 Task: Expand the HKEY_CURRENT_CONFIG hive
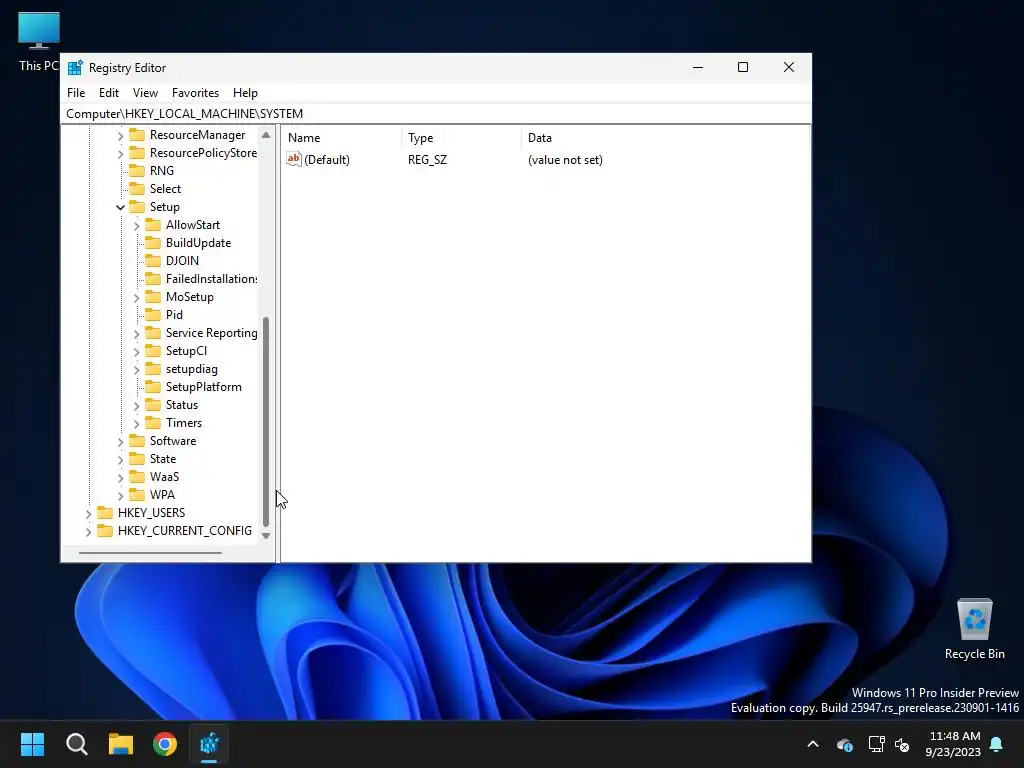[88, 532]
